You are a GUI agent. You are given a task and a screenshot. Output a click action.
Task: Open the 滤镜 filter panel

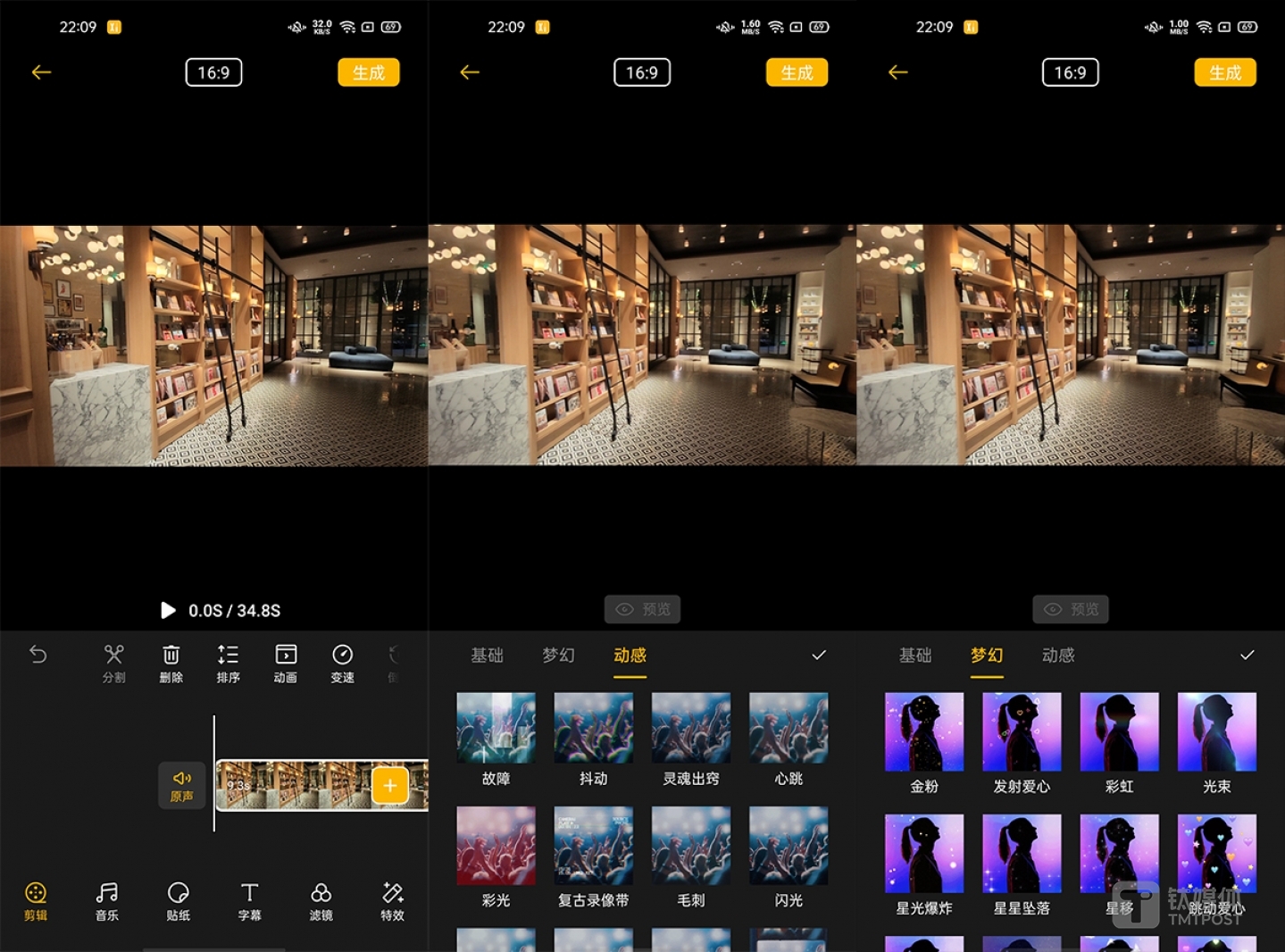pos(321,900)
